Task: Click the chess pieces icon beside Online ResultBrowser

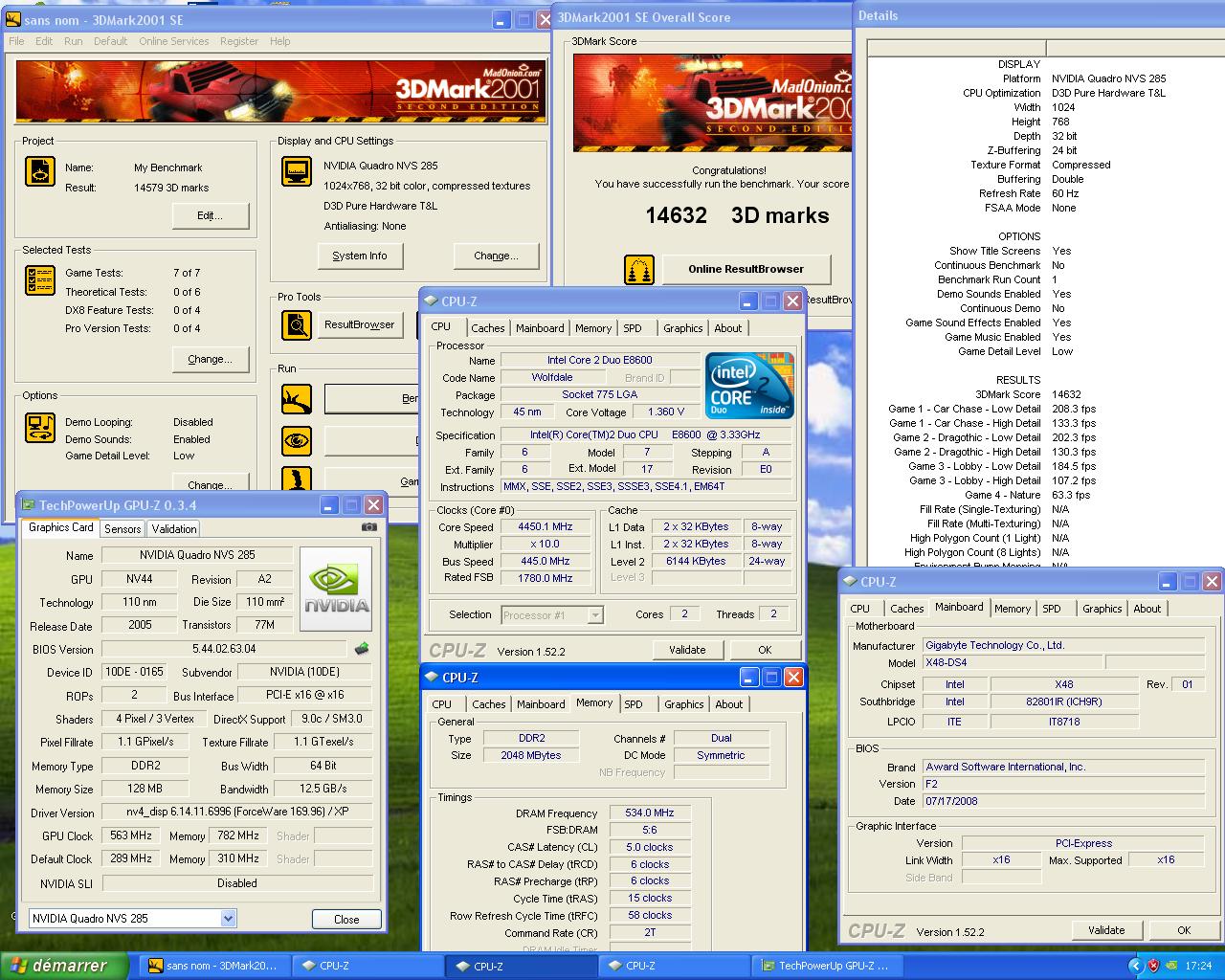Action: (x=639, y=270)
